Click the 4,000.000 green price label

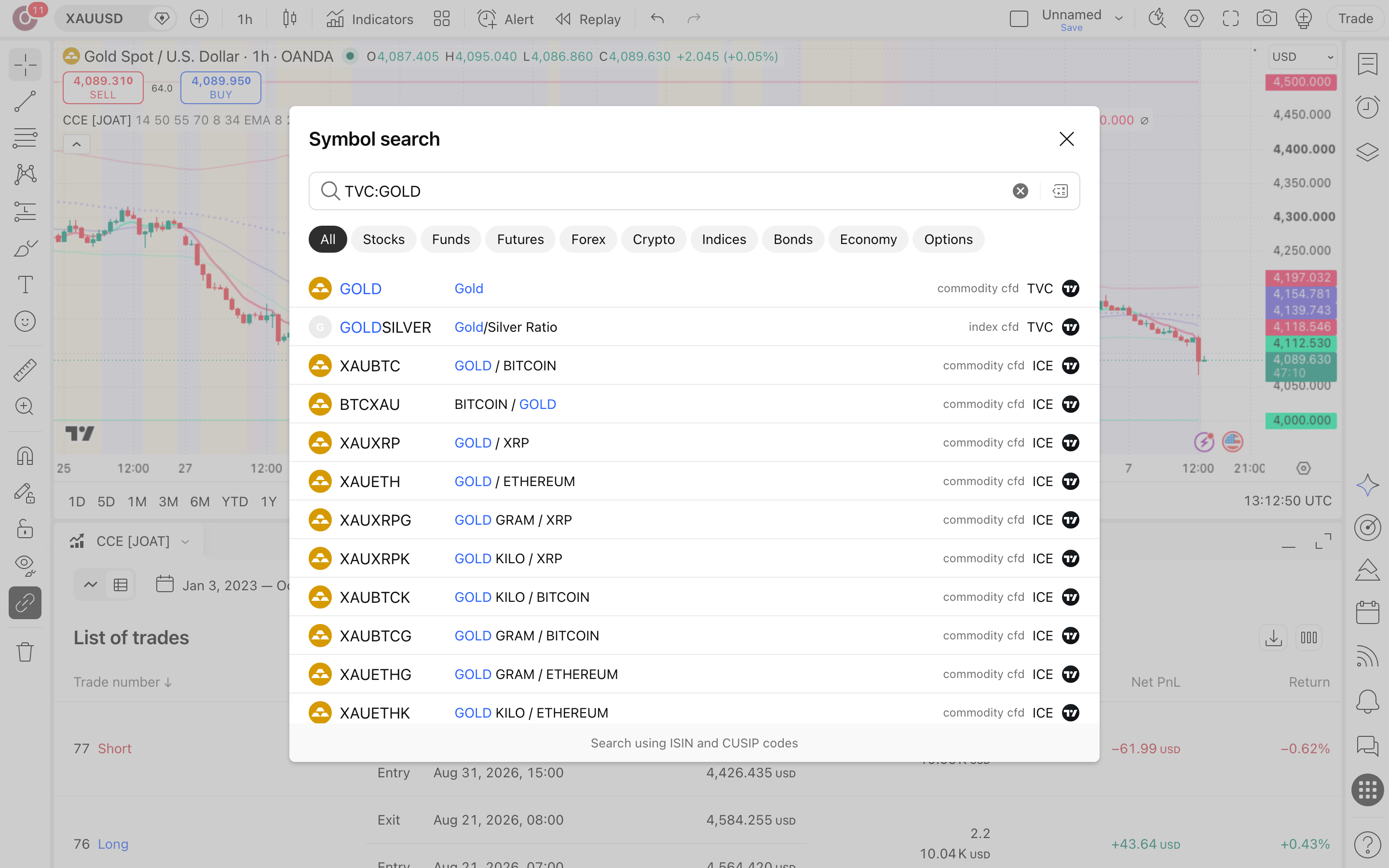tap(1301, 420)
